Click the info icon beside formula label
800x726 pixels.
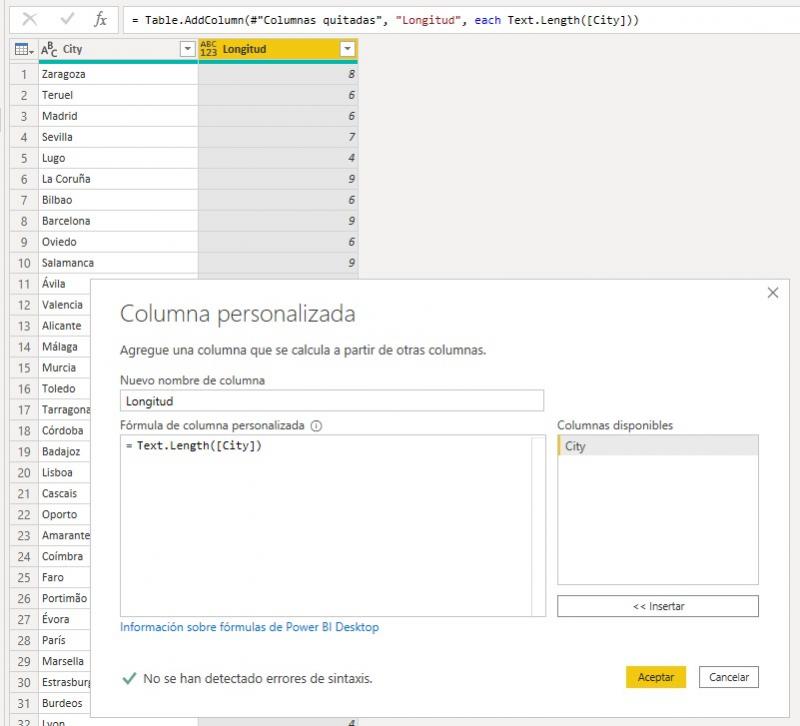(317, 425)
